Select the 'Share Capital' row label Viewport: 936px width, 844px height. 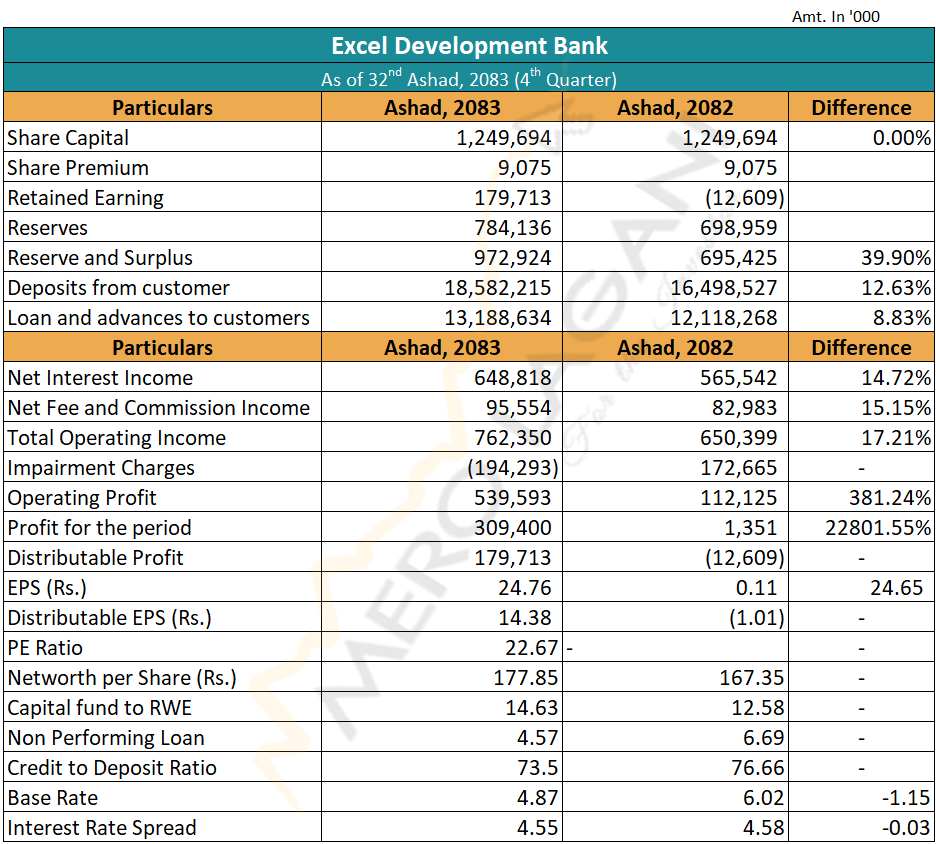click(x=68, y=138)
